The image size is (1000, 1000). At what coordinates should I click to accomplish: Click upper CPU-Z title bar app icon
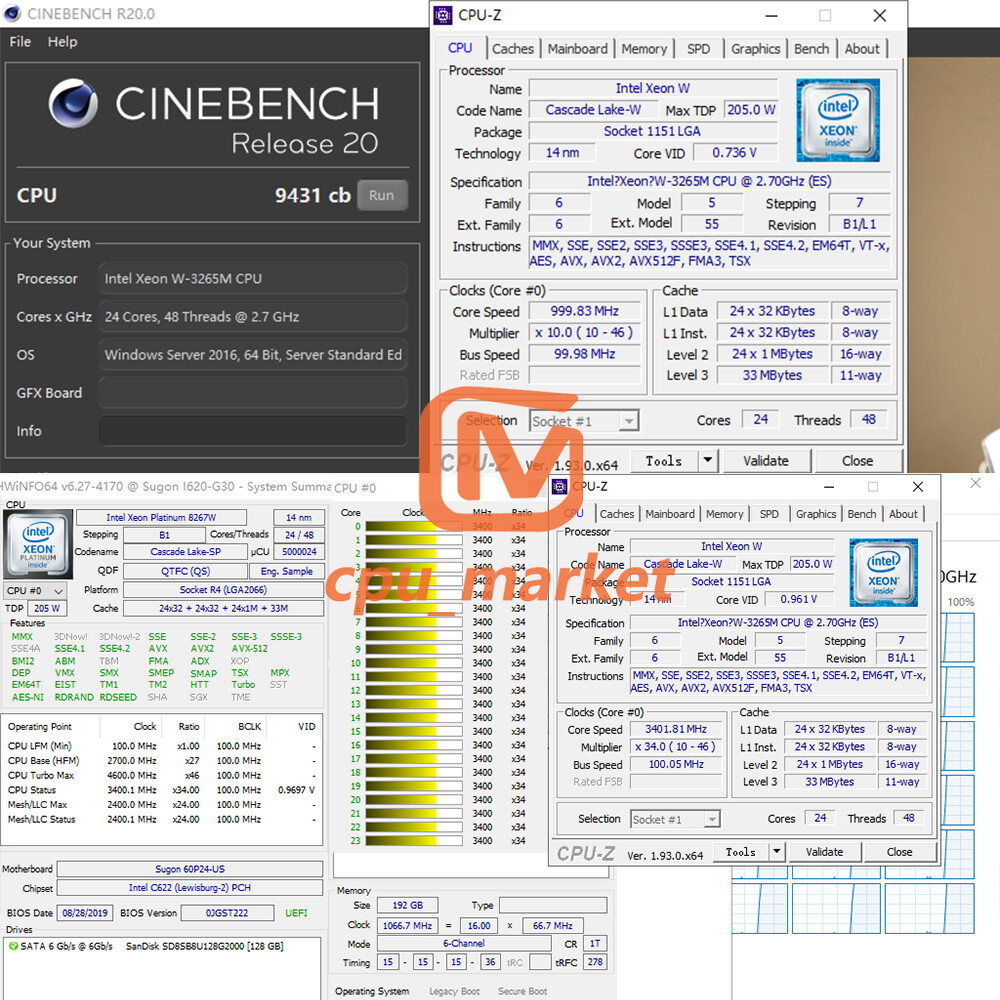(443, 15)
